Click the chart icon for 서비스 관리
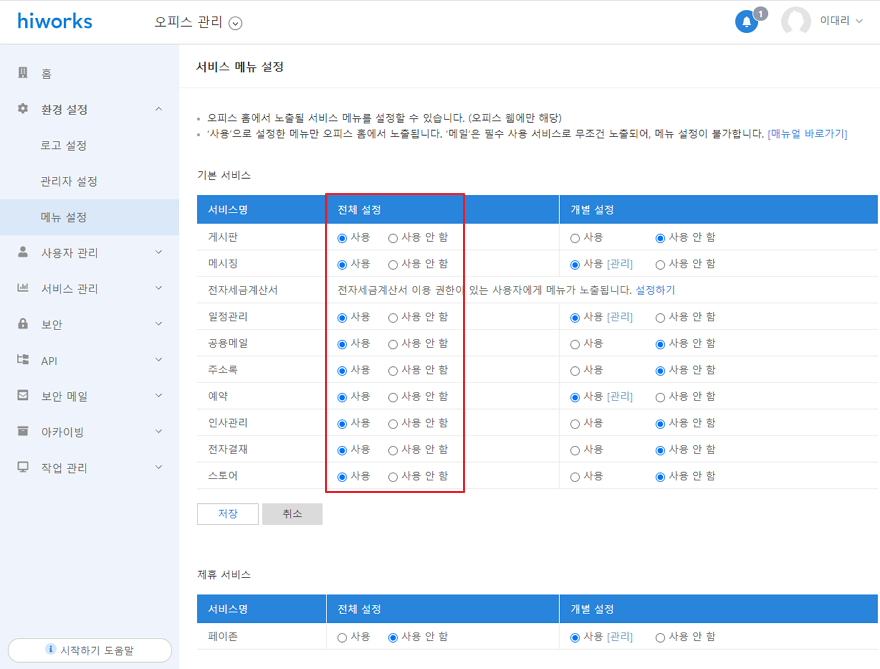880x669 pixels. tap(23, 288)
